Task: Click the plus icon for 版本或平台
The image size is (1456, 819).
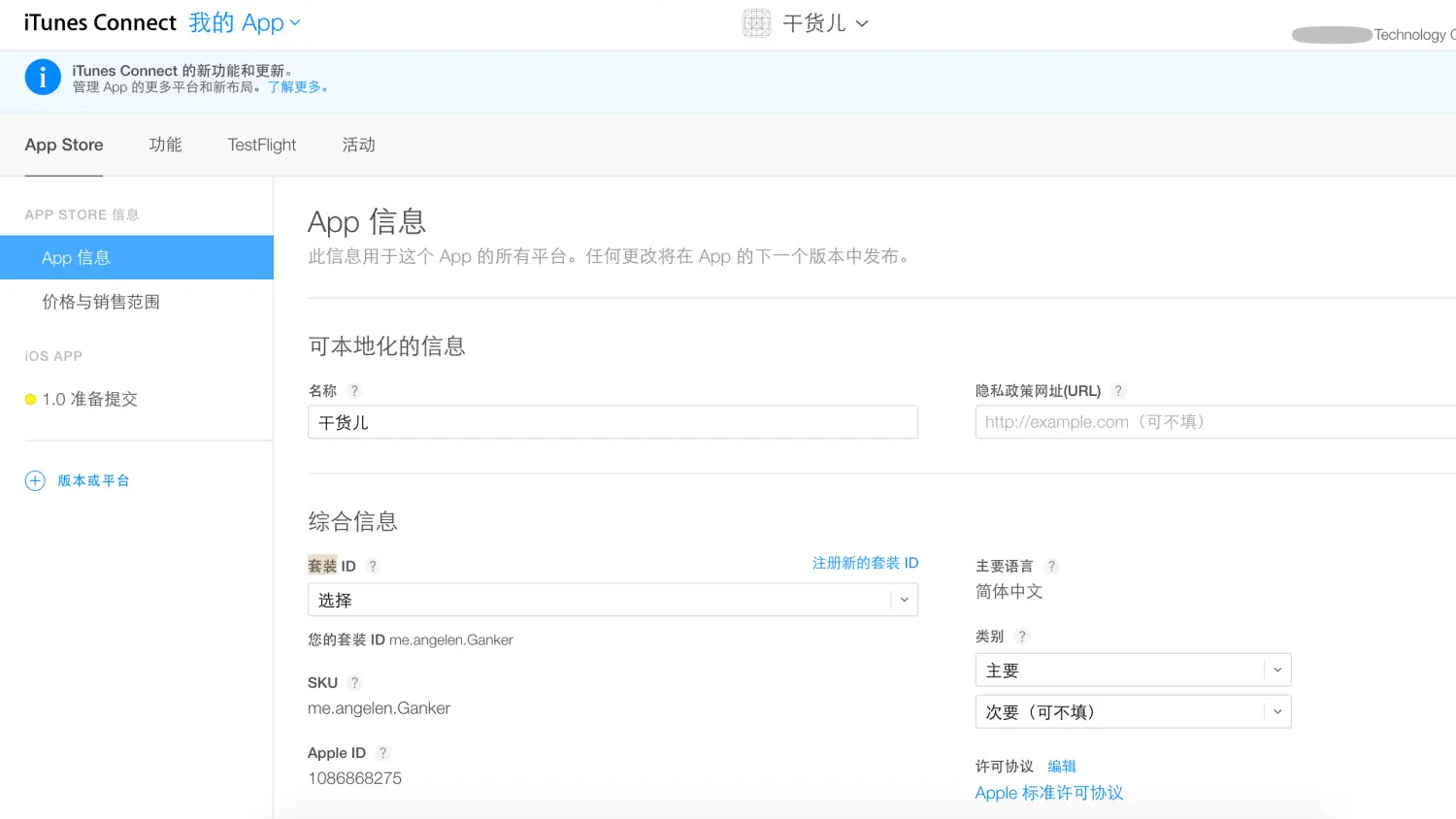Action: click(x=35, y=480)
